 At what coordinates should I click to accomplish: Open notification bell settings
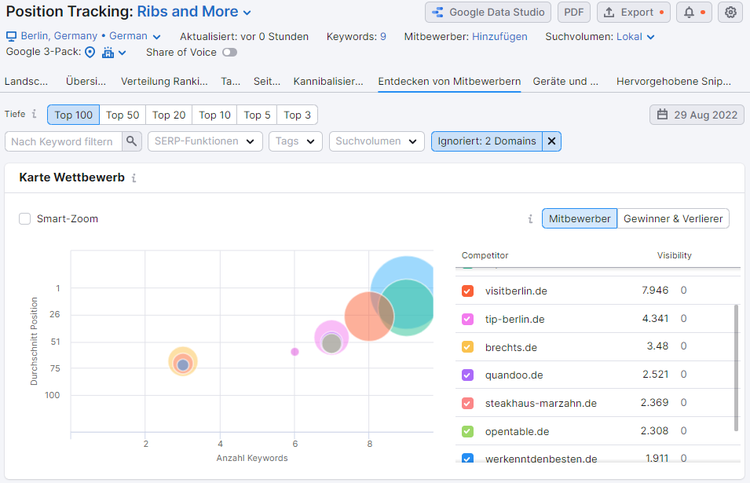694,12
